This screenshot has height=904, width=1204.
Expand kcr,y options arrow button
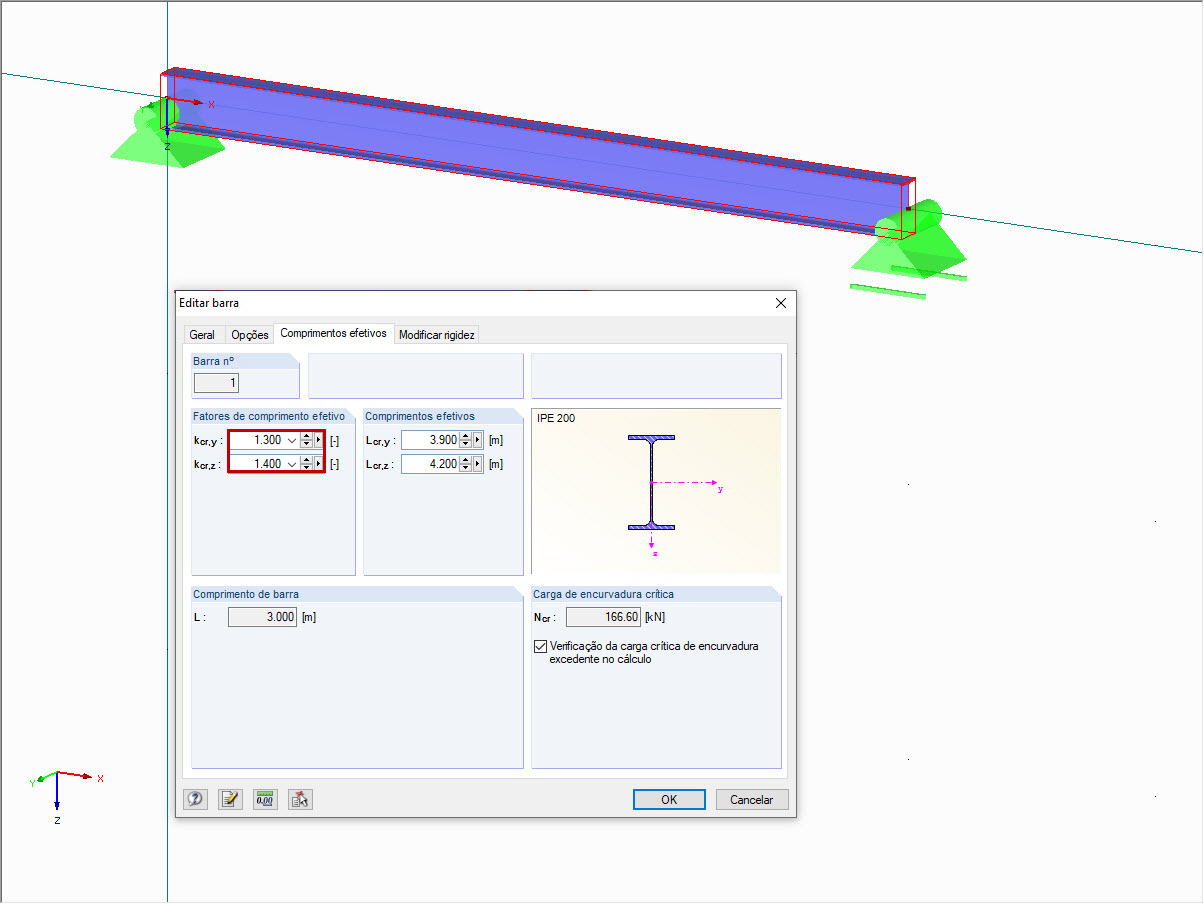pyautogui.click(x=319, y=440)
